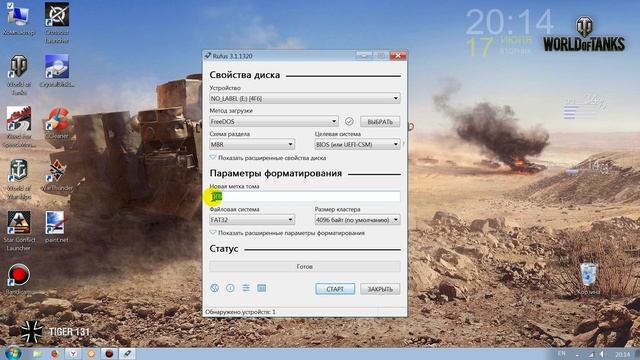Click the ЗАКРЫТЬ button
This screenshot has height=360, width=640.
tap(380, 289)
